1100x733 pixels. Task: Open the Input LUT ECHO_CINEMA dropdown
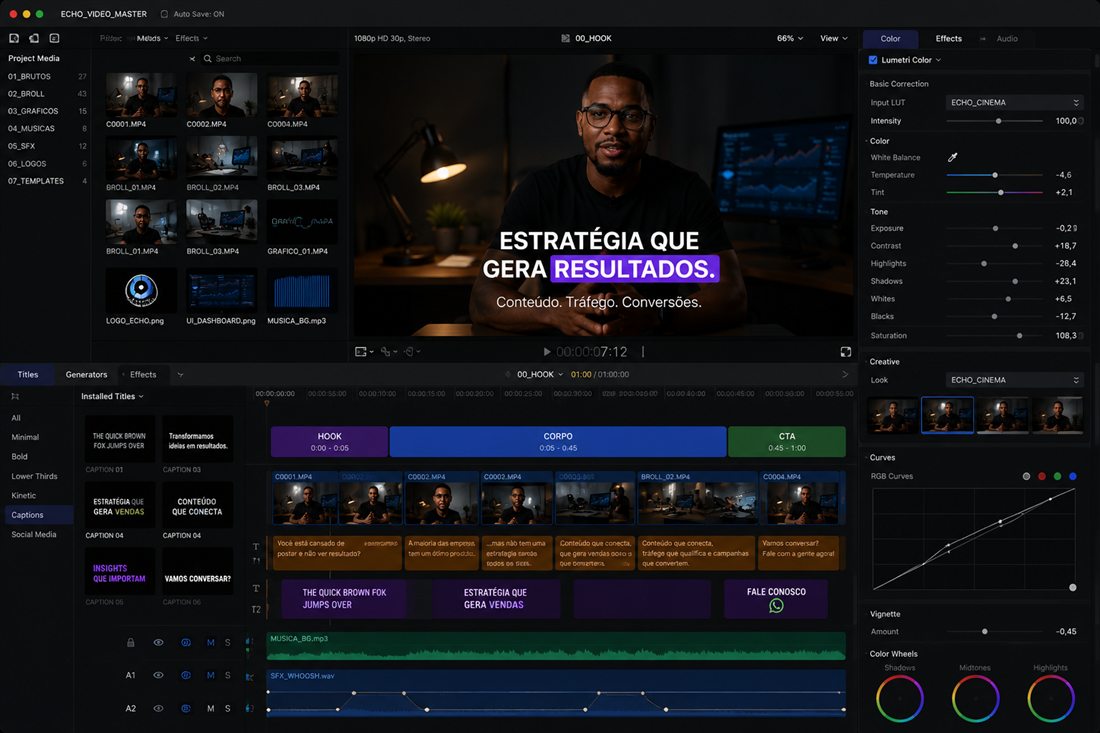pyautogui.click(x=1014, y=102)
